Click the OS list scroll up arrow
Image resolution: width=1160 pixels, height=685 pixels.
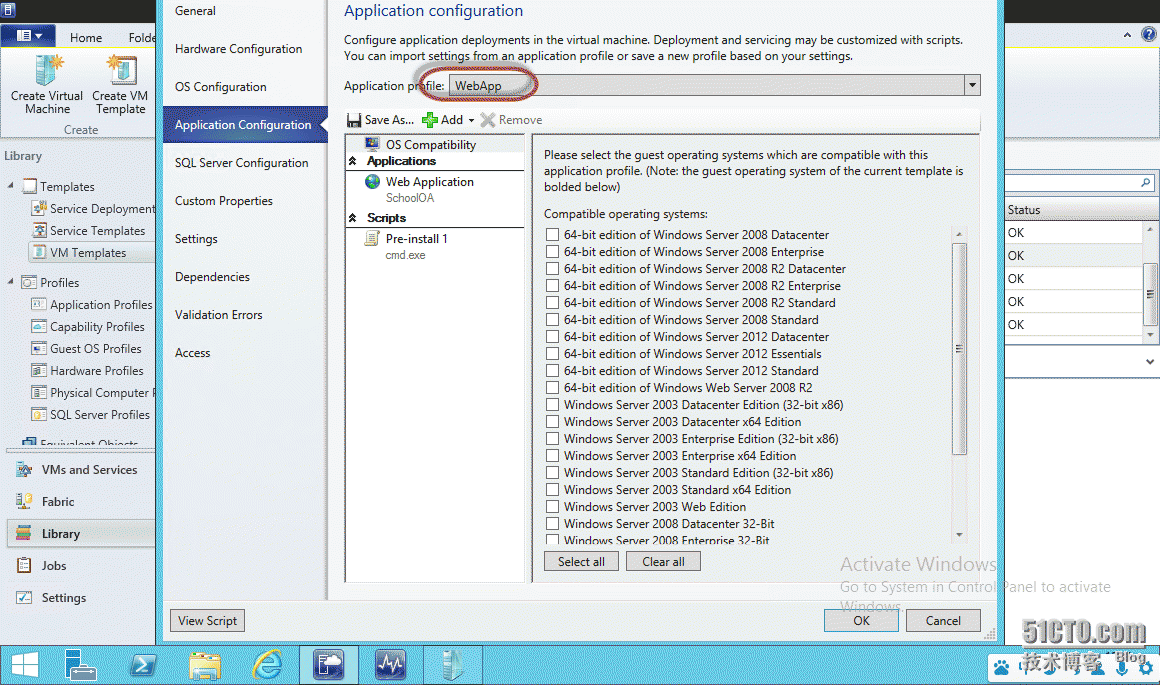(x=959, y=234)
